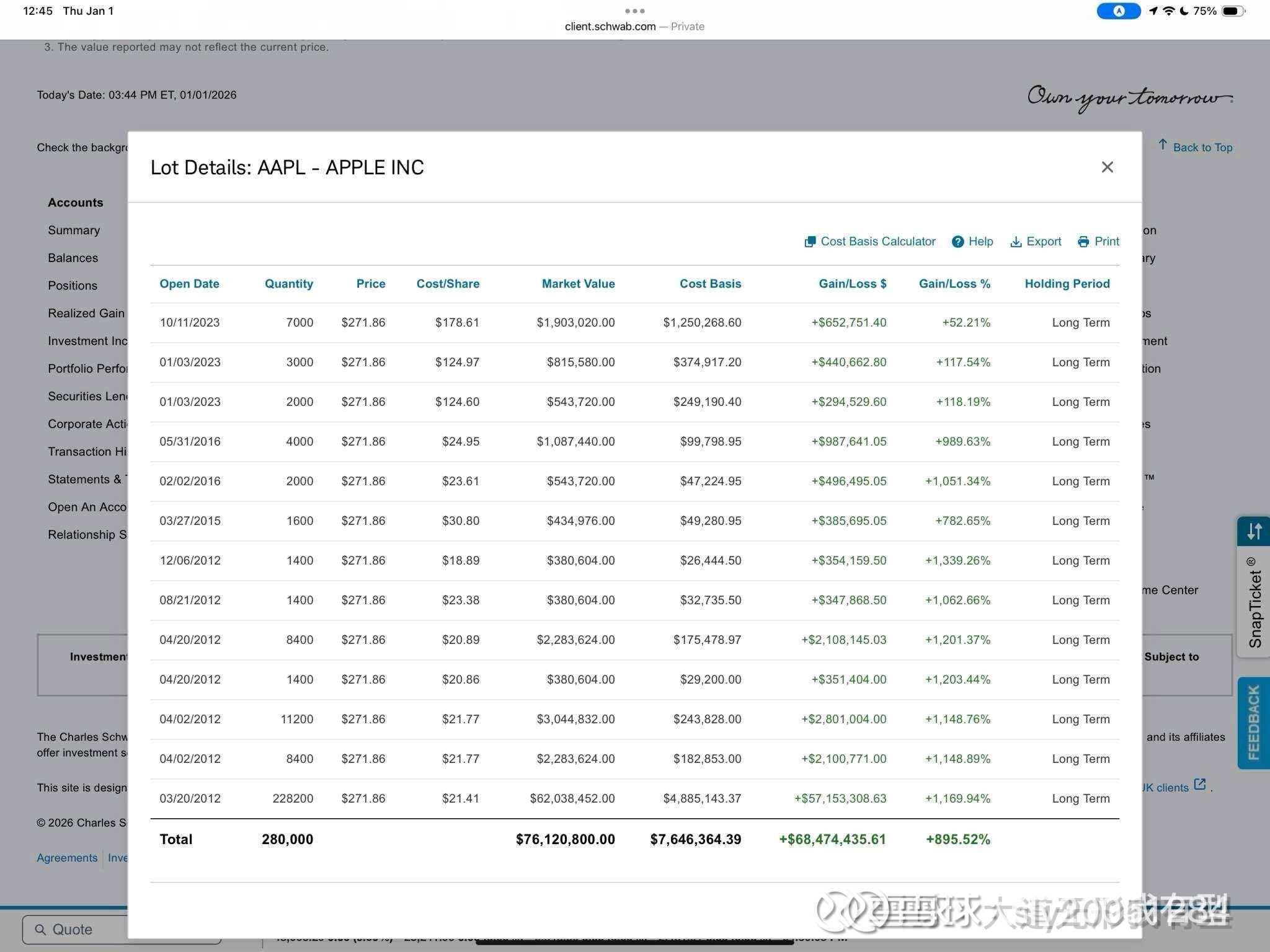Sort by Market Value column header

pyautogui.click(x=578, y=284)
